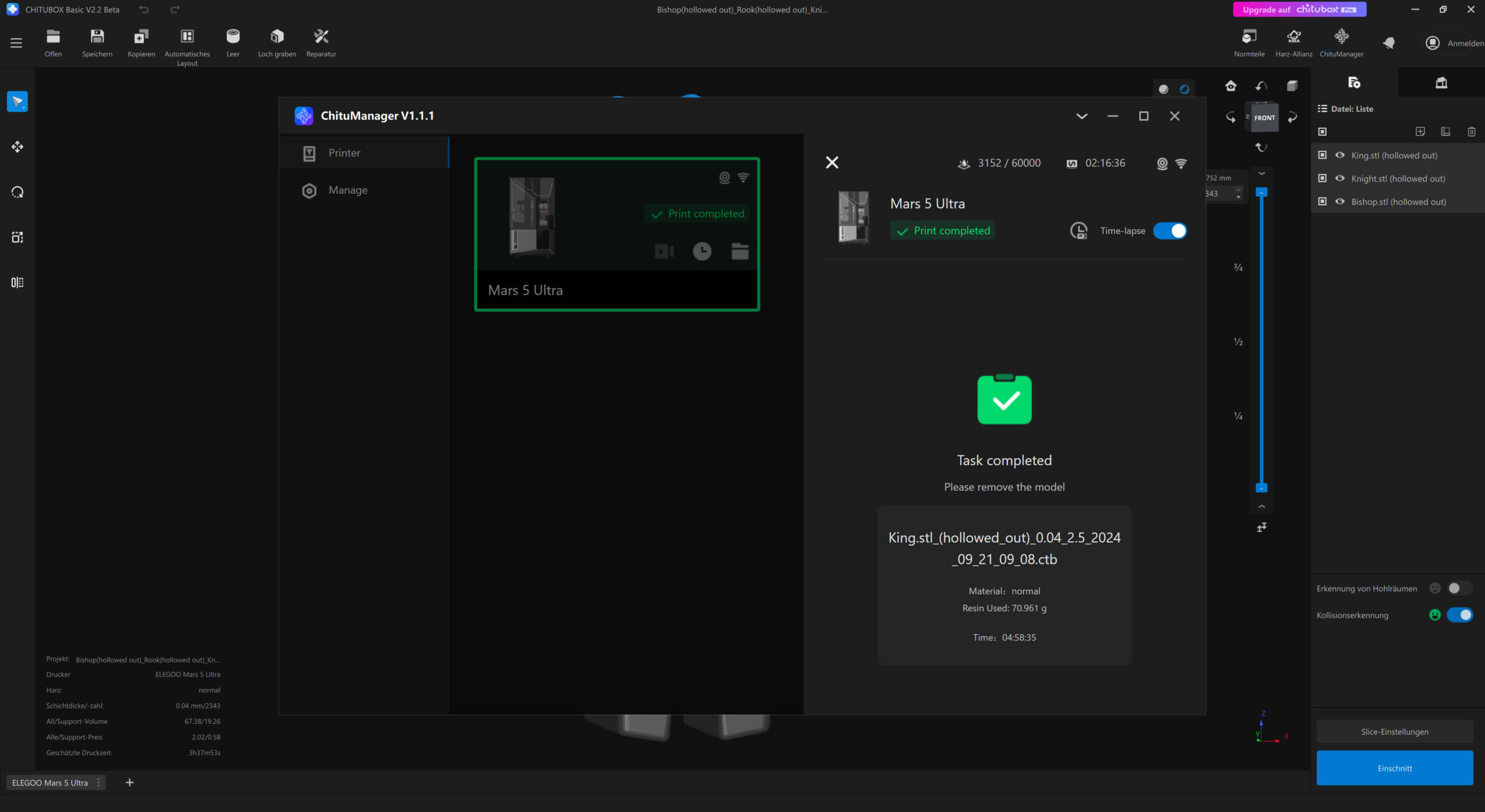The width and height of the screenshot is (1485, 812).
Task: Expand the ChituManager title dropdown chevron
Action: (x=1081, y=116)
